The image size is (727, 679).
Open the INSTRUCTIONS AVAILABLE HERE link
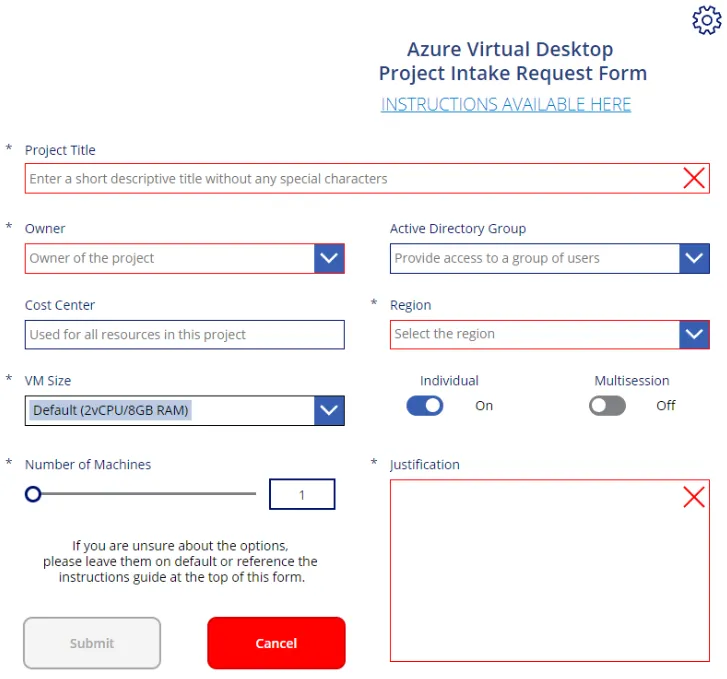[x=506, y=104]
